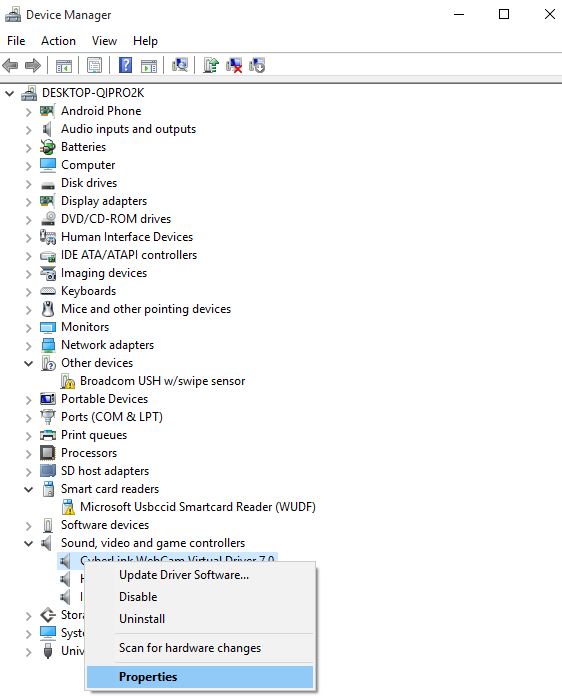Image resolution: width=562 pixels, height=696 pixels.
Task: Expand Audio inputs and outputs
Action: pos(28,130)
